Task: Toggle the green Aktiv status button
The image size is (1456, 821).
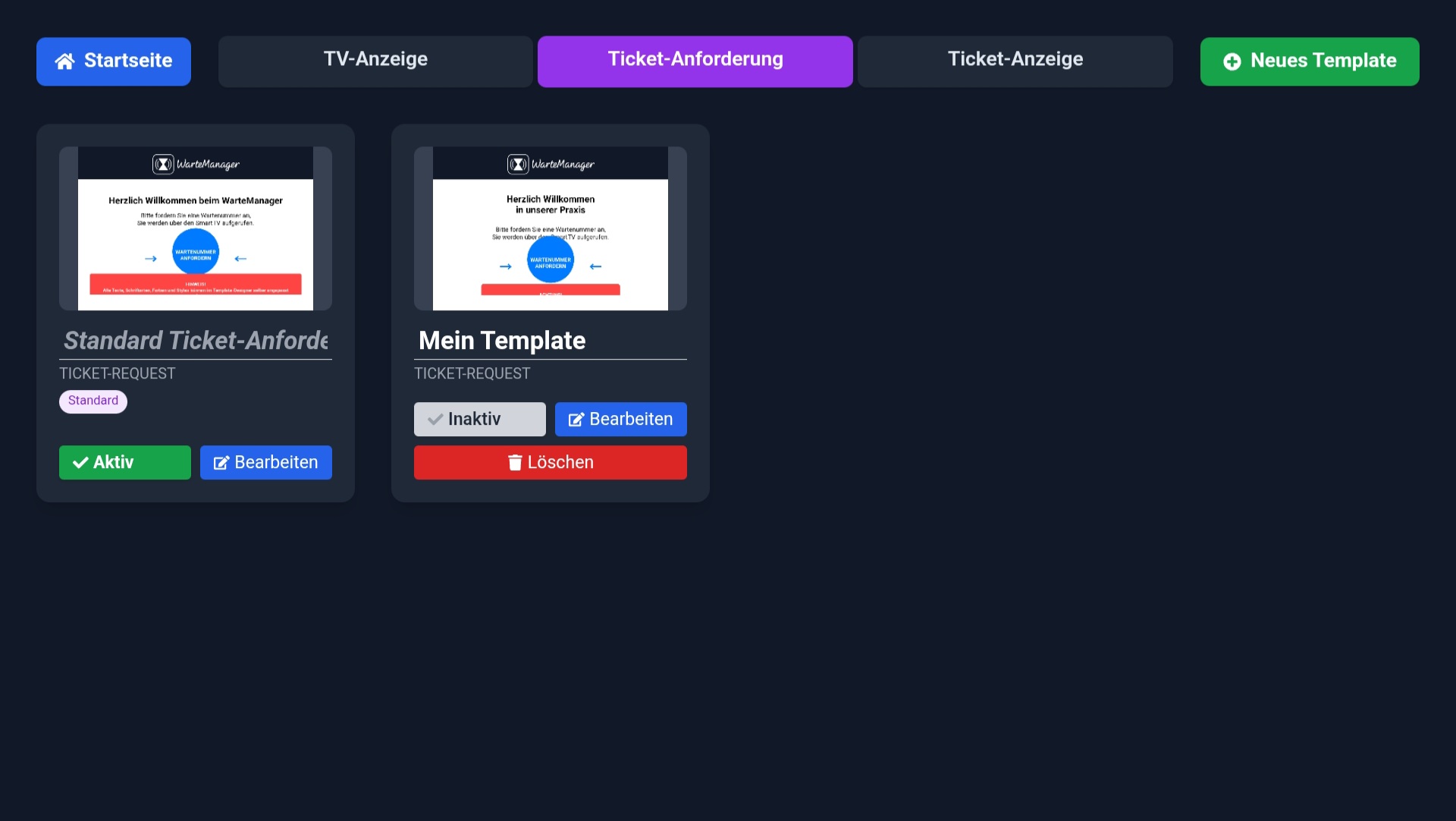Action: click(x=124, y=462)
